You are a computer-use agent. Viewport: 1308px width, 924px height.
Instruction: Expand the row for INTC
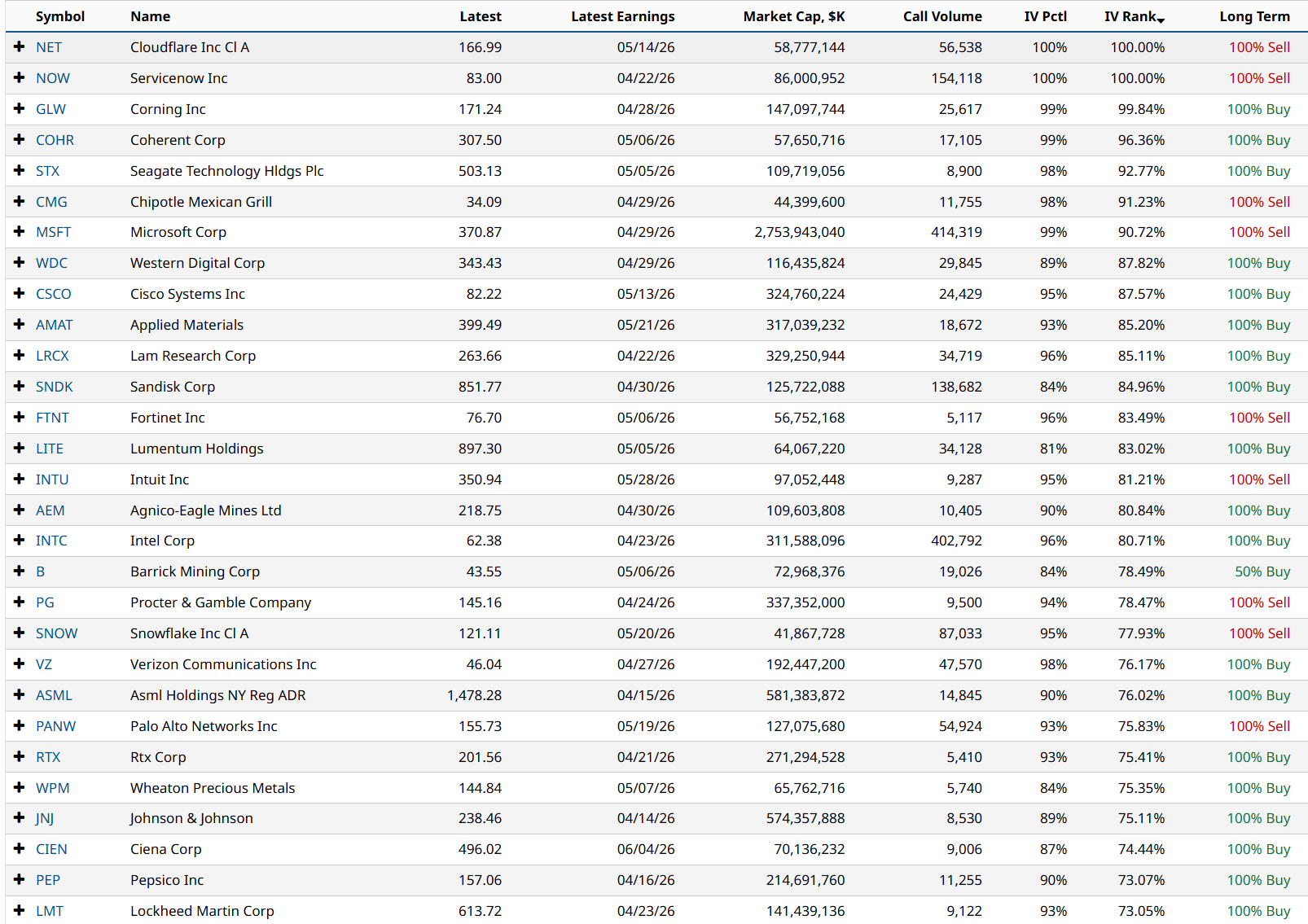pyautogui.click(x=19, y=541)
